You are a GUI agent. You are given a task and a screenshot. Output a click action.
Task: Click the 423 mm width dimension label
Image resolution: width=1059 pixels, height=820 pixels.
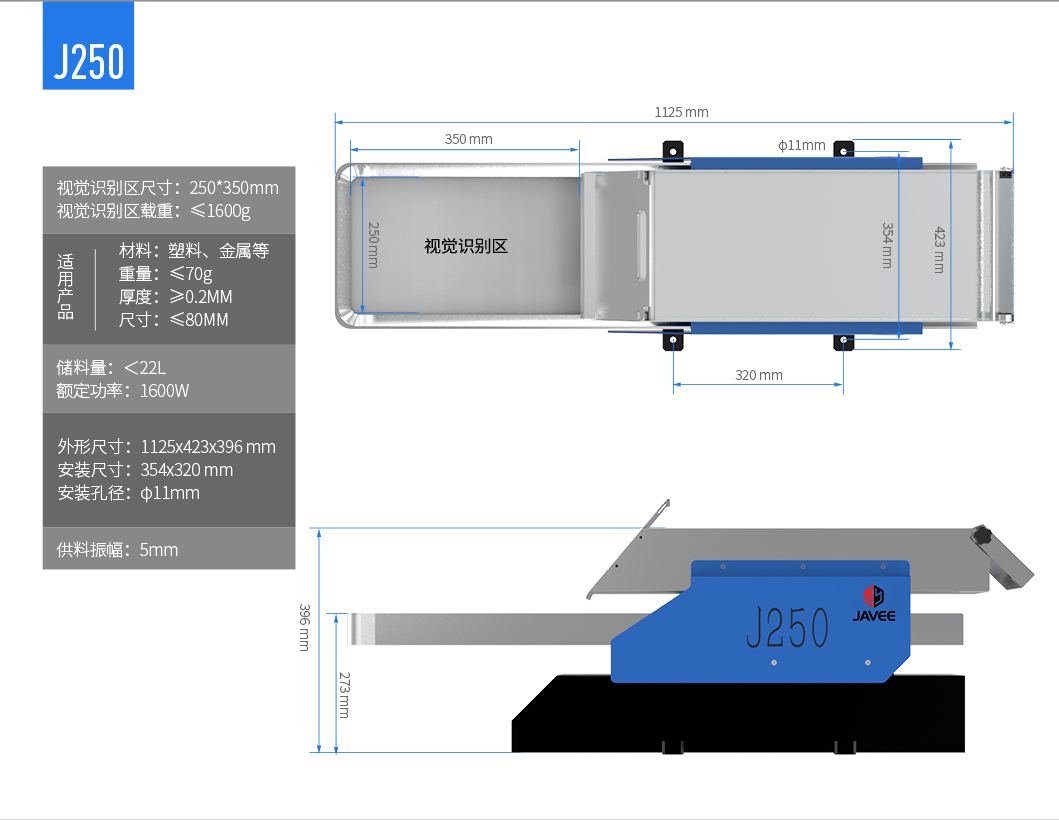pyautogui.click(x=939, y=249)
